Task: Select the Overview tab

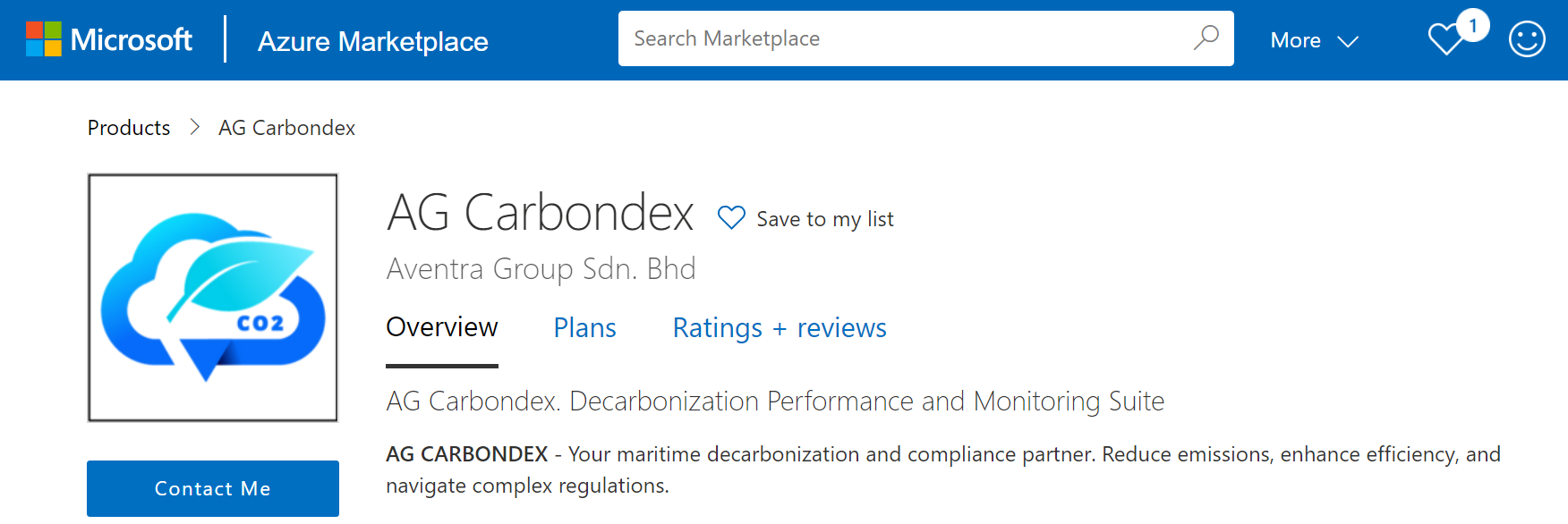Action: point(441,328)
